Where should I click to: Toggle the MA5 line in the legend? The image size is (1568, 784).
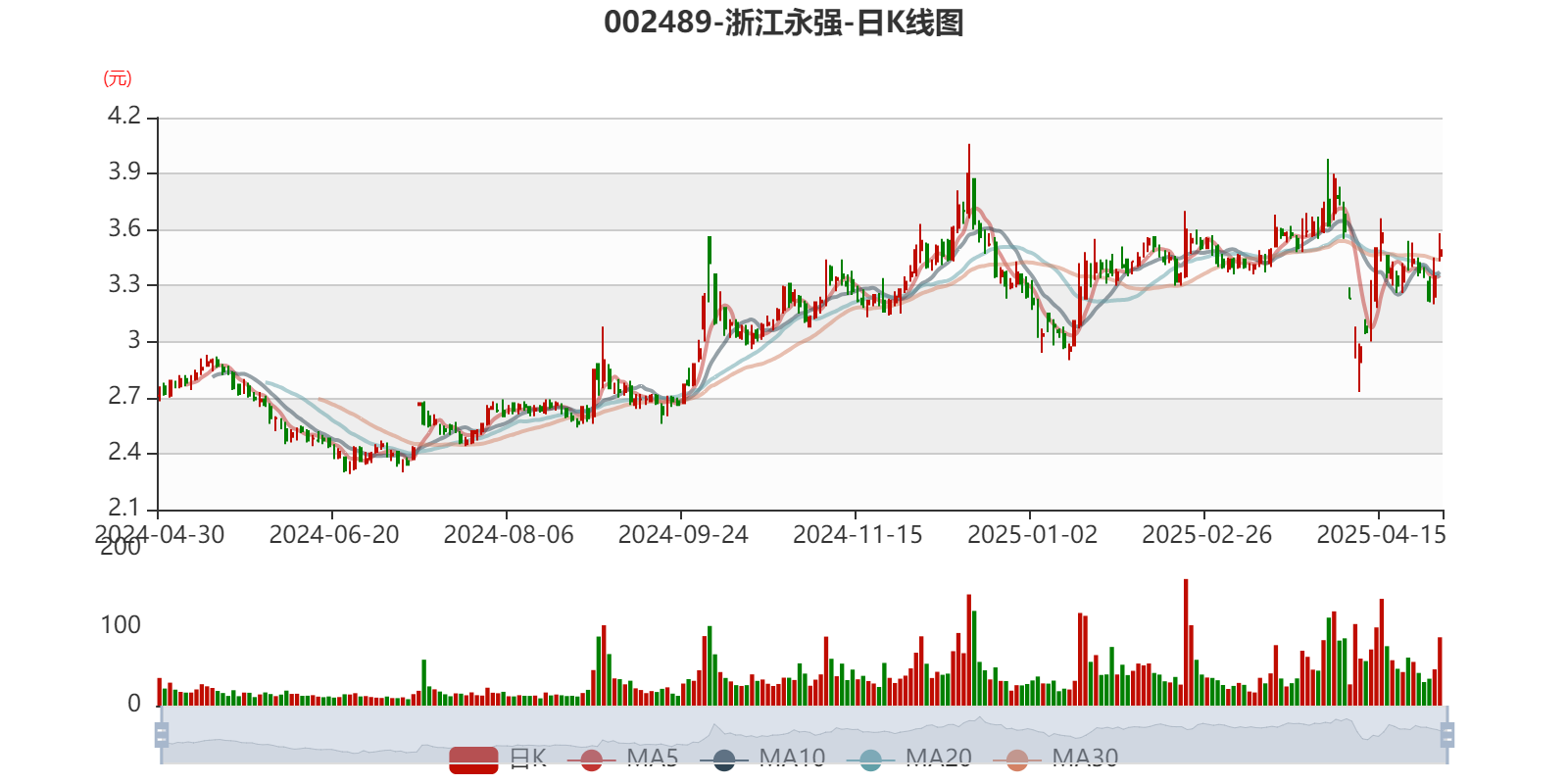tap(622, 759)
